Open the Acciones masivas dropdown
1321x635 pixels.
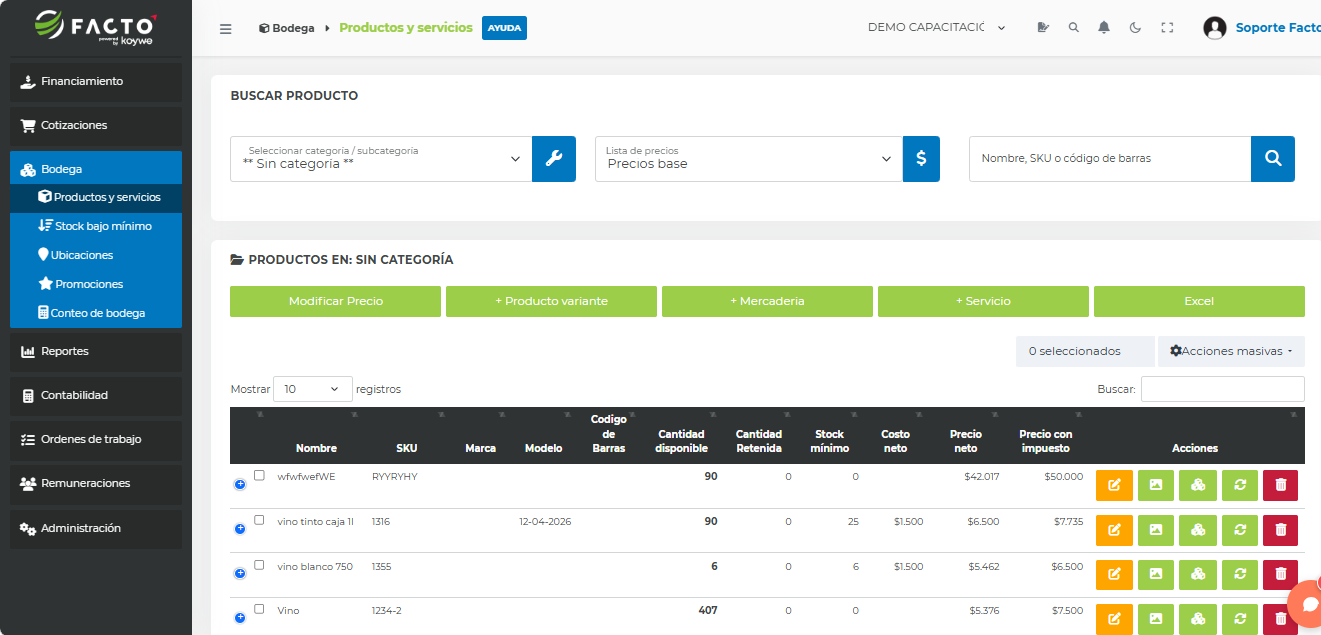pyautogui.click(x=1231, y=351)
